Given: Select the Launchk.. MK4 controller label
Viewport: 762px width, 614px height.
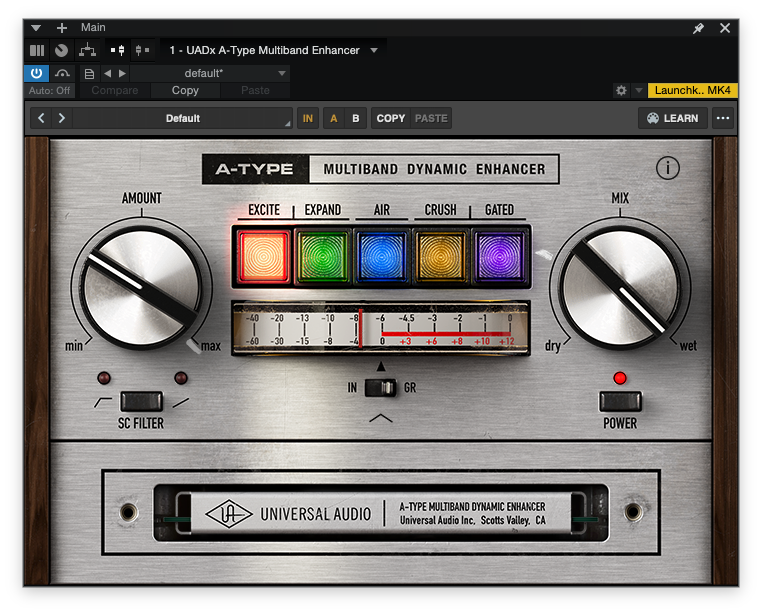Looking at the screenshot, I should (x=693, y=90).
